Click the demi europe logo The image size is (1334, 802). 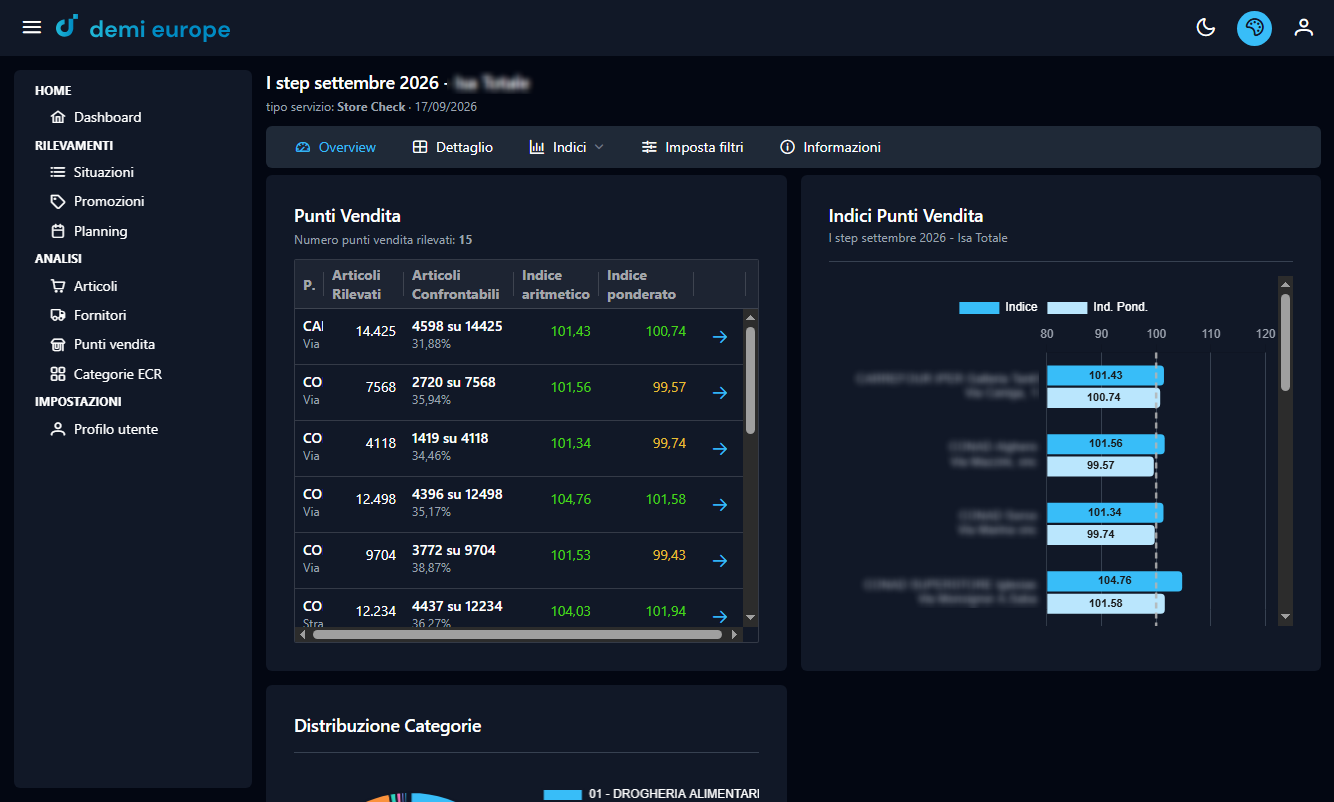coord(143,28)
